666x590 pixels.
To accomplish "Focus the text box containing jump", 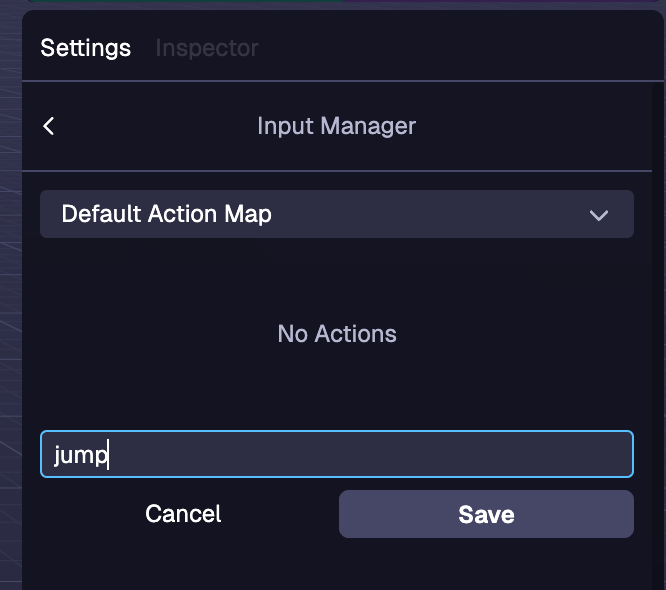I will tap(336, 455).
